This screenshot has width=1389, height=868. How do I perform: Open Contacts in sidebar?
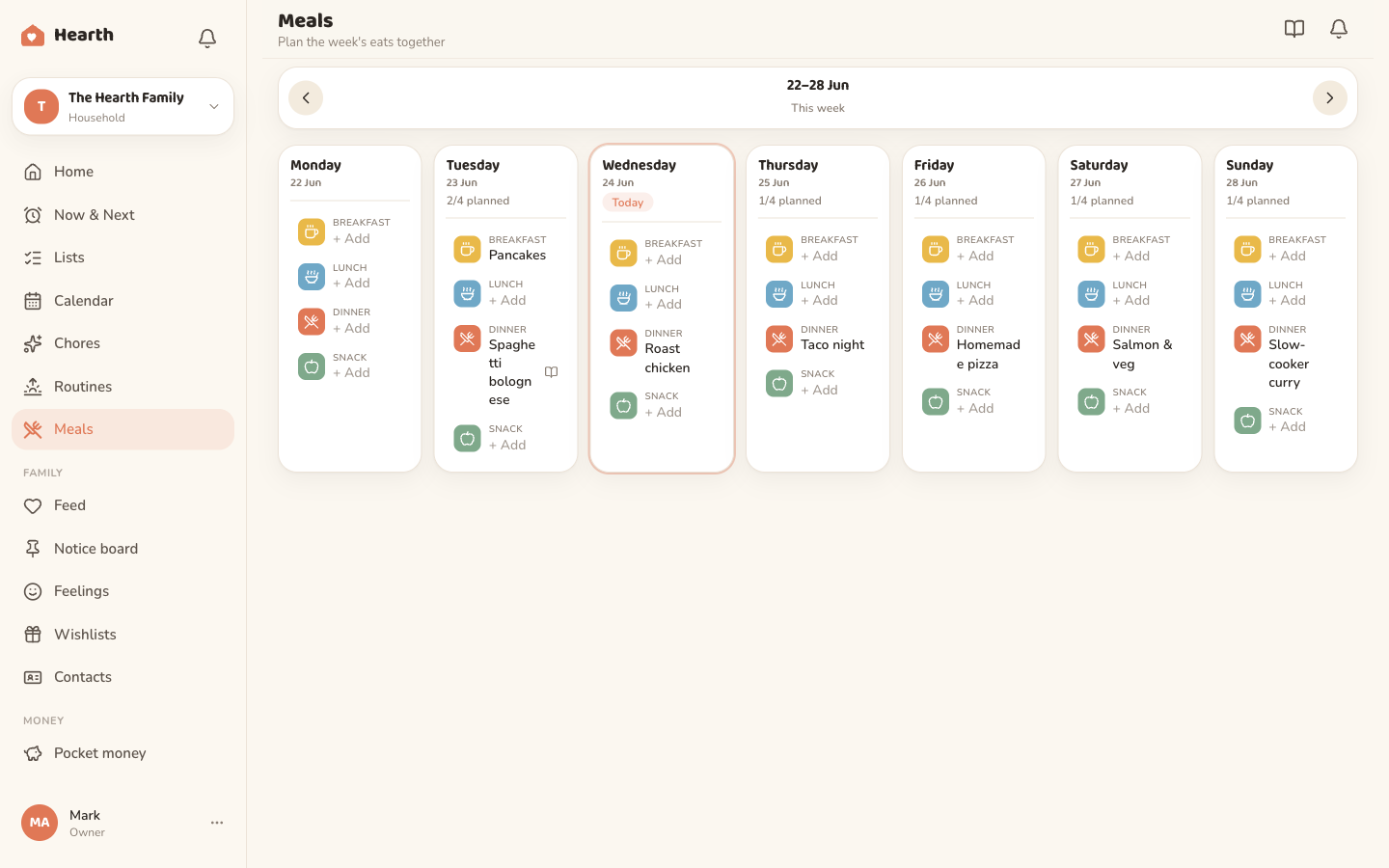(x=123, y=677)
